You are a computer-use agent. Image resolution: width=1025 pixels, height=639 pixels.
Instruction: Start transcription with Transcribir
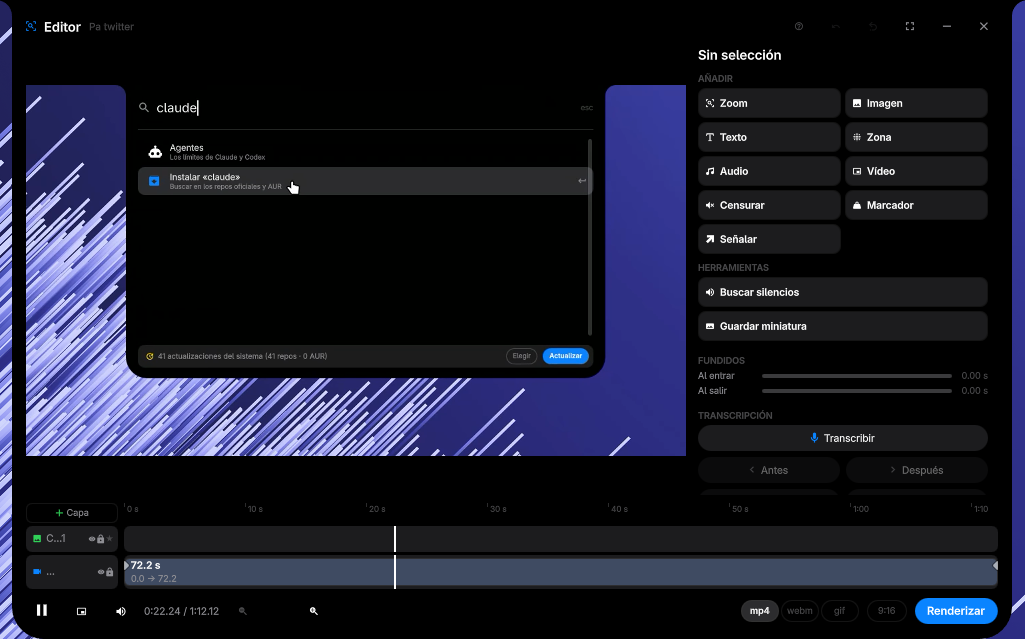[x=843, y=438]
